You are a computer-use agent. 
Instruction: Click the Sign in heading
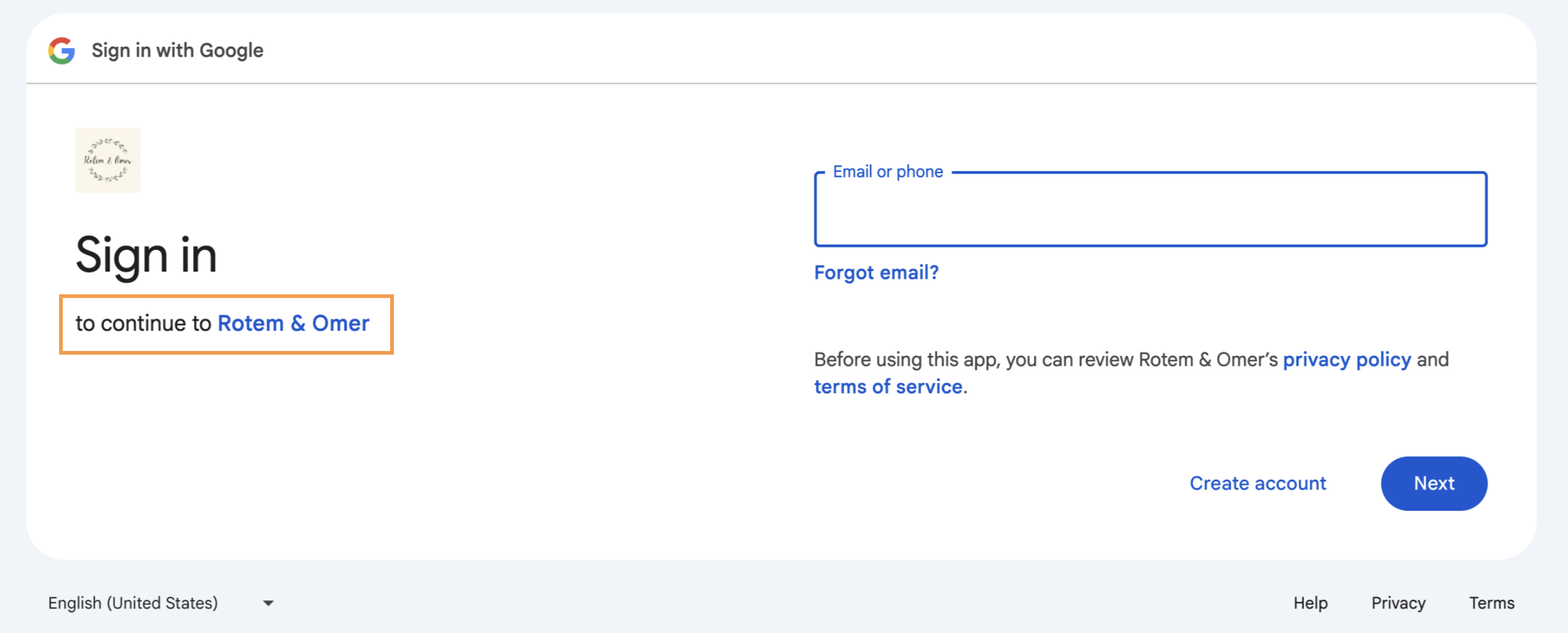pos(145,254)
